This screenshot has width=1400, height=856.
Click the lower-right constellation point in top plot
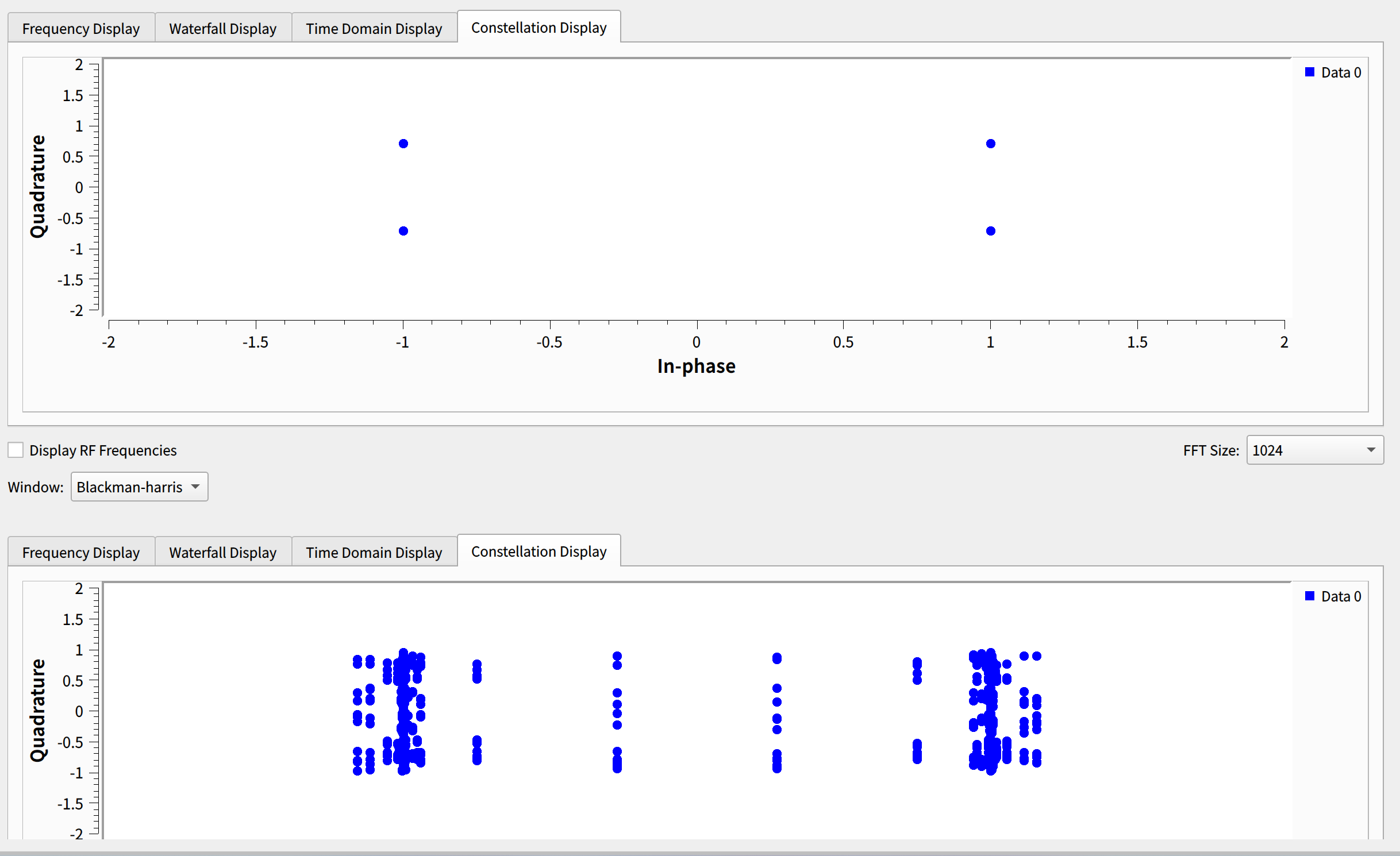pos(991,231)
